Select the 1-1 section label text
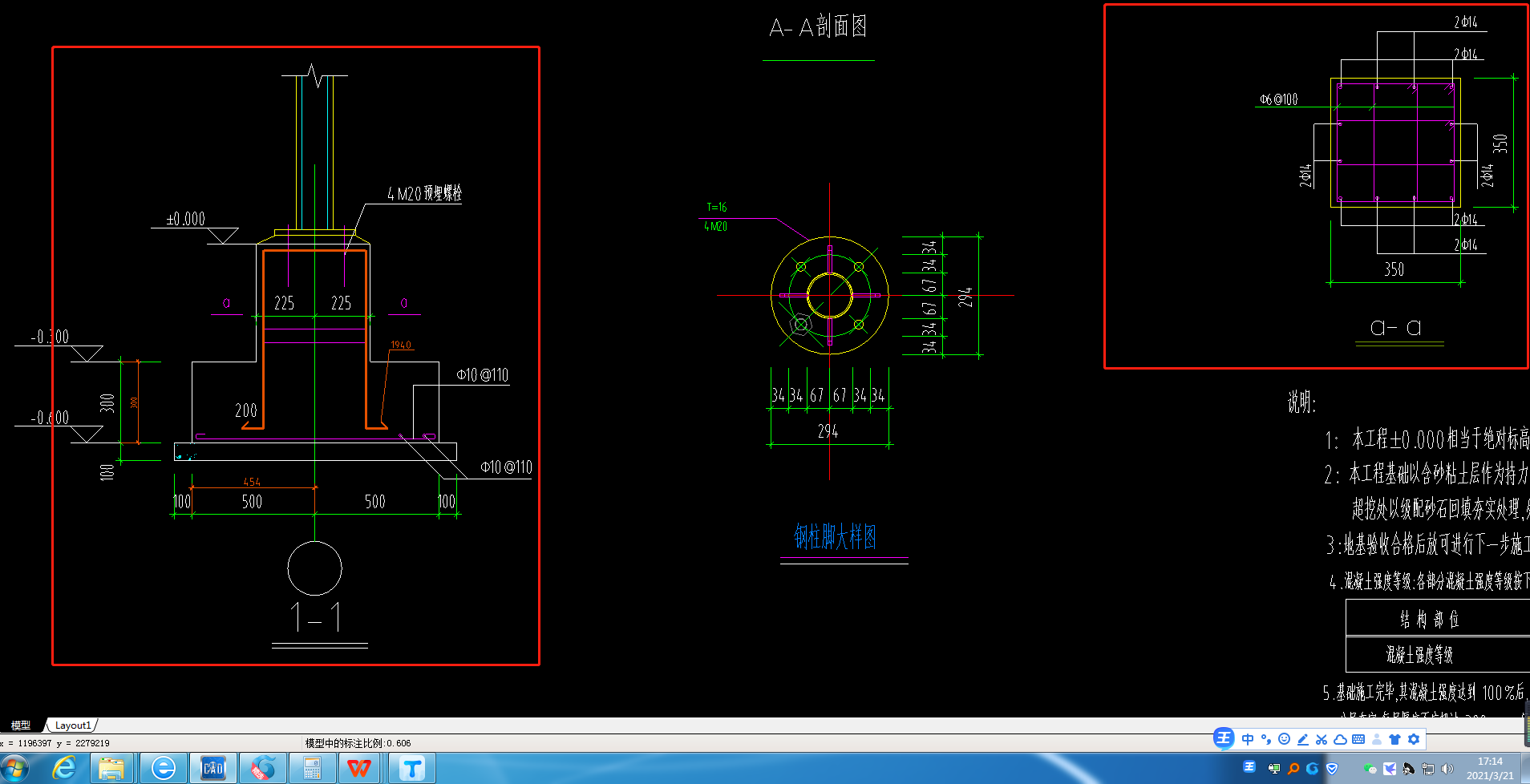 (316, 616)
